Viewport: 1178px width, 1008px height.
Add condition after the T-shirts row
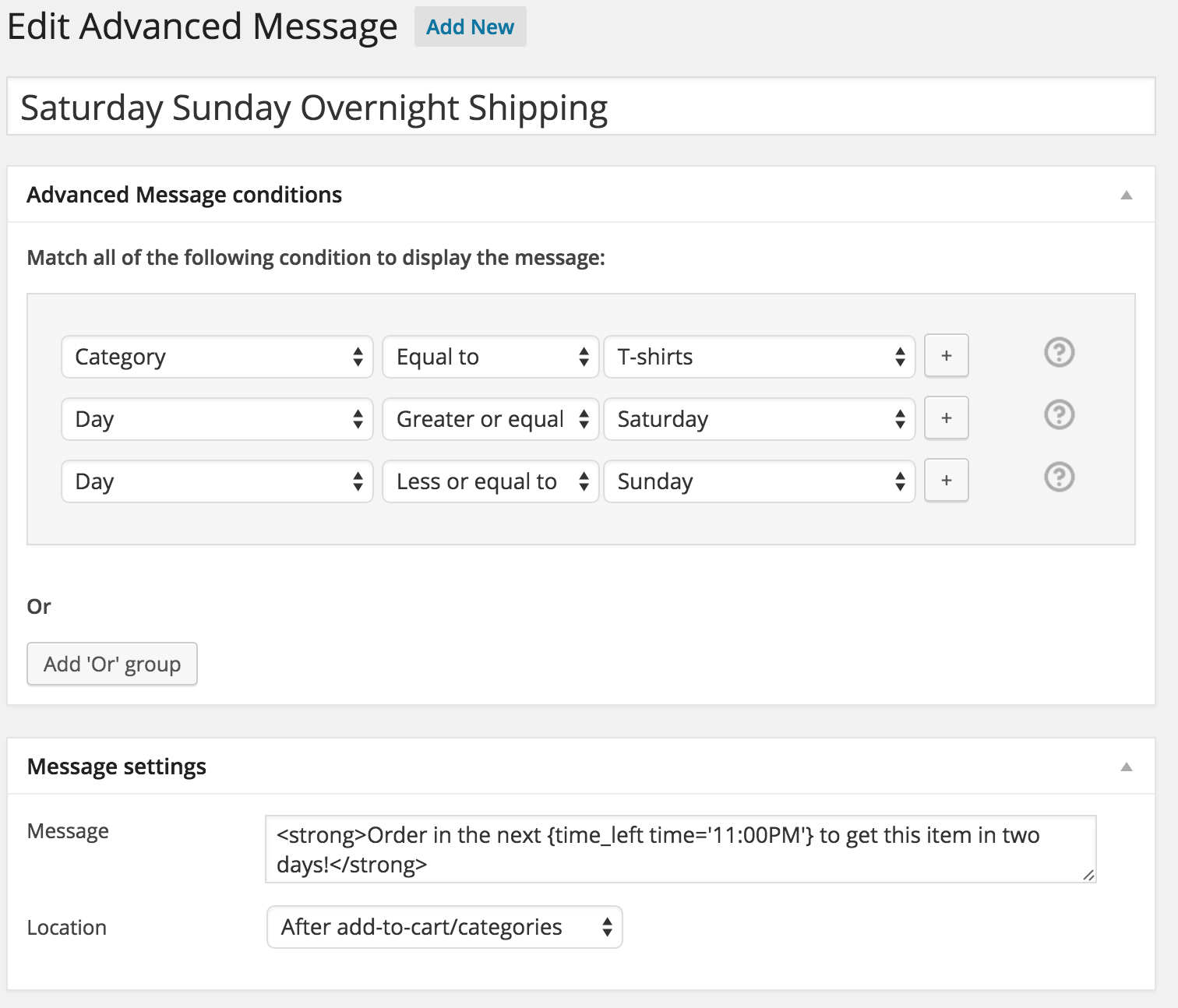pyautogui.click(x=946, y=356)
